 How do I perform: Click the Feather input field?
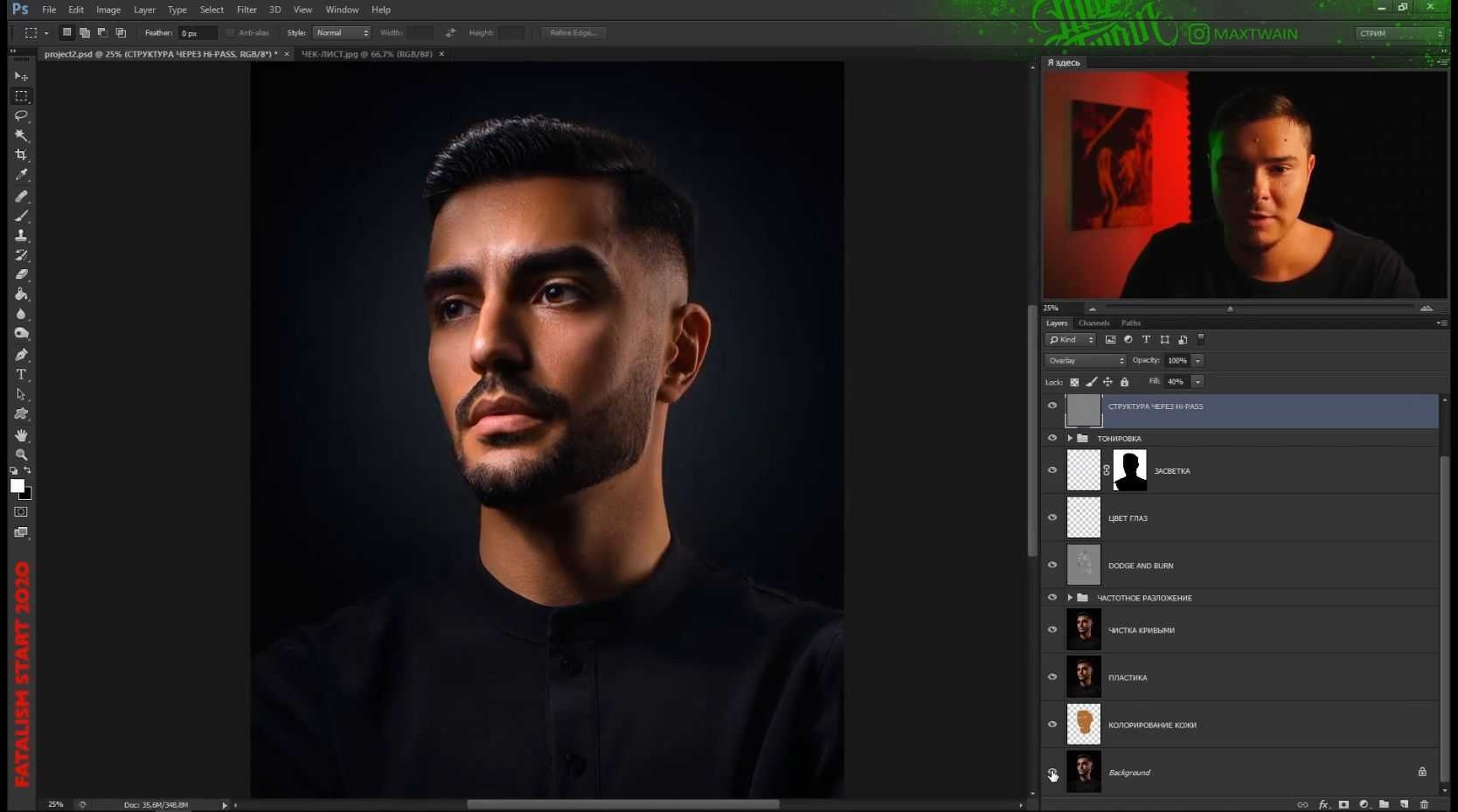click(x=197, y=33)
